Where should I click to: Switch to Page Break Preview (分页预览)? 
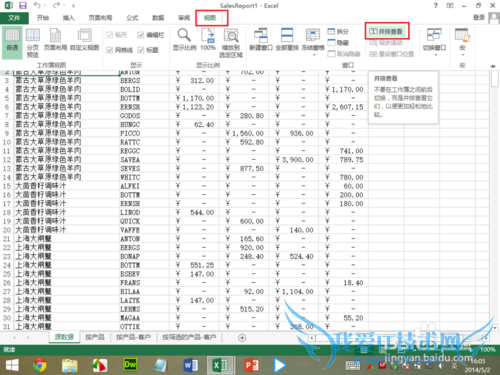pos(33,42)
